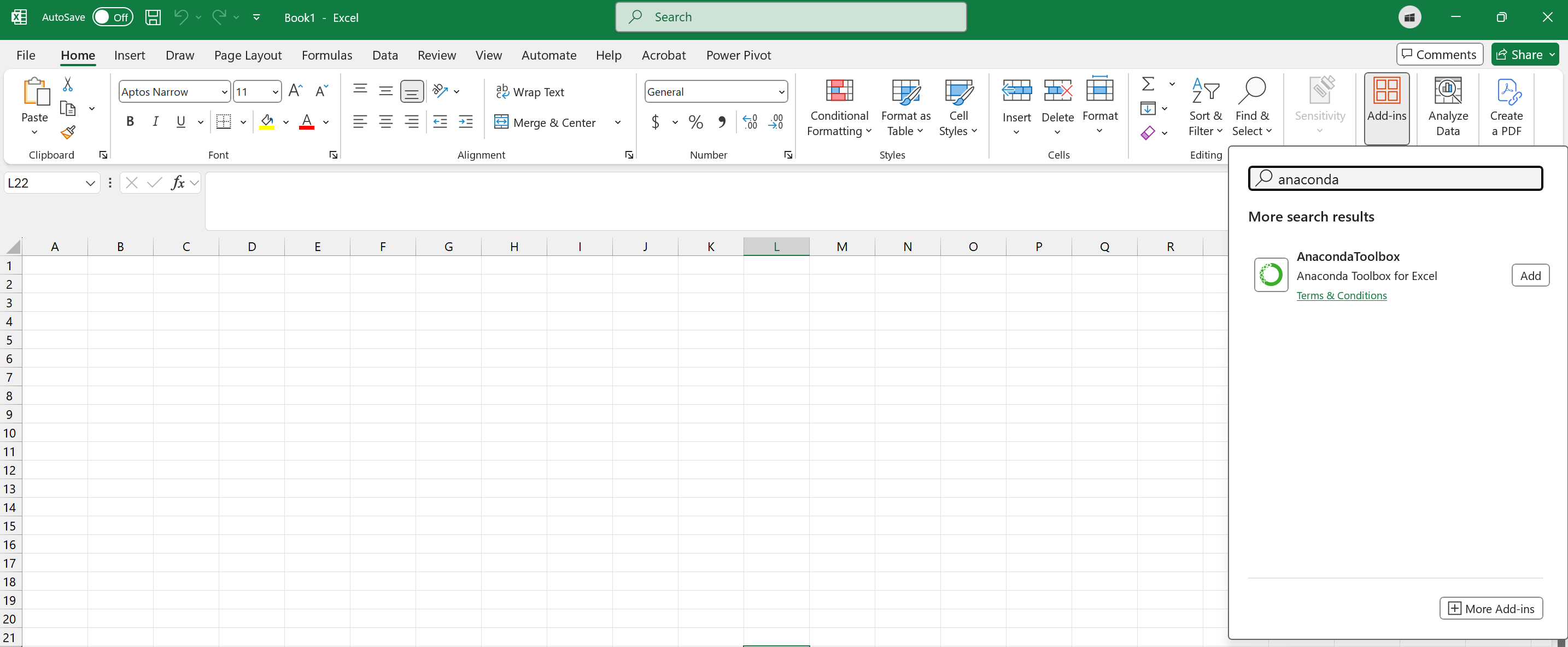Switch to the Insert tab
This screenshot has width=1568, height=647.
tap(130, 55)
